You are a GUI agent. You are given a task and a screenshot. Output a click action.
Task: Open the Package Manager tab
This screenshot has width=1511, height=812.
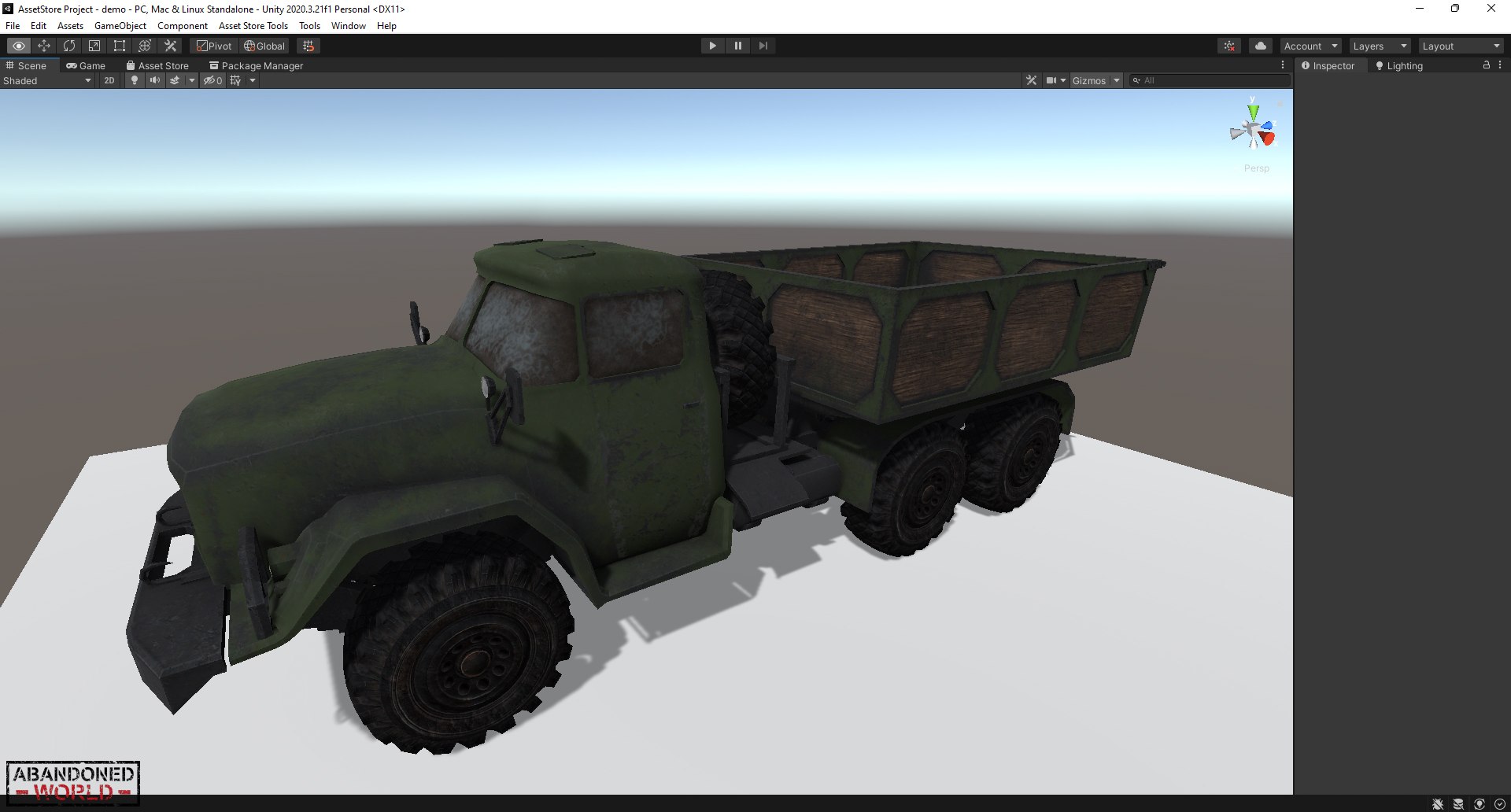pos(256,66)
